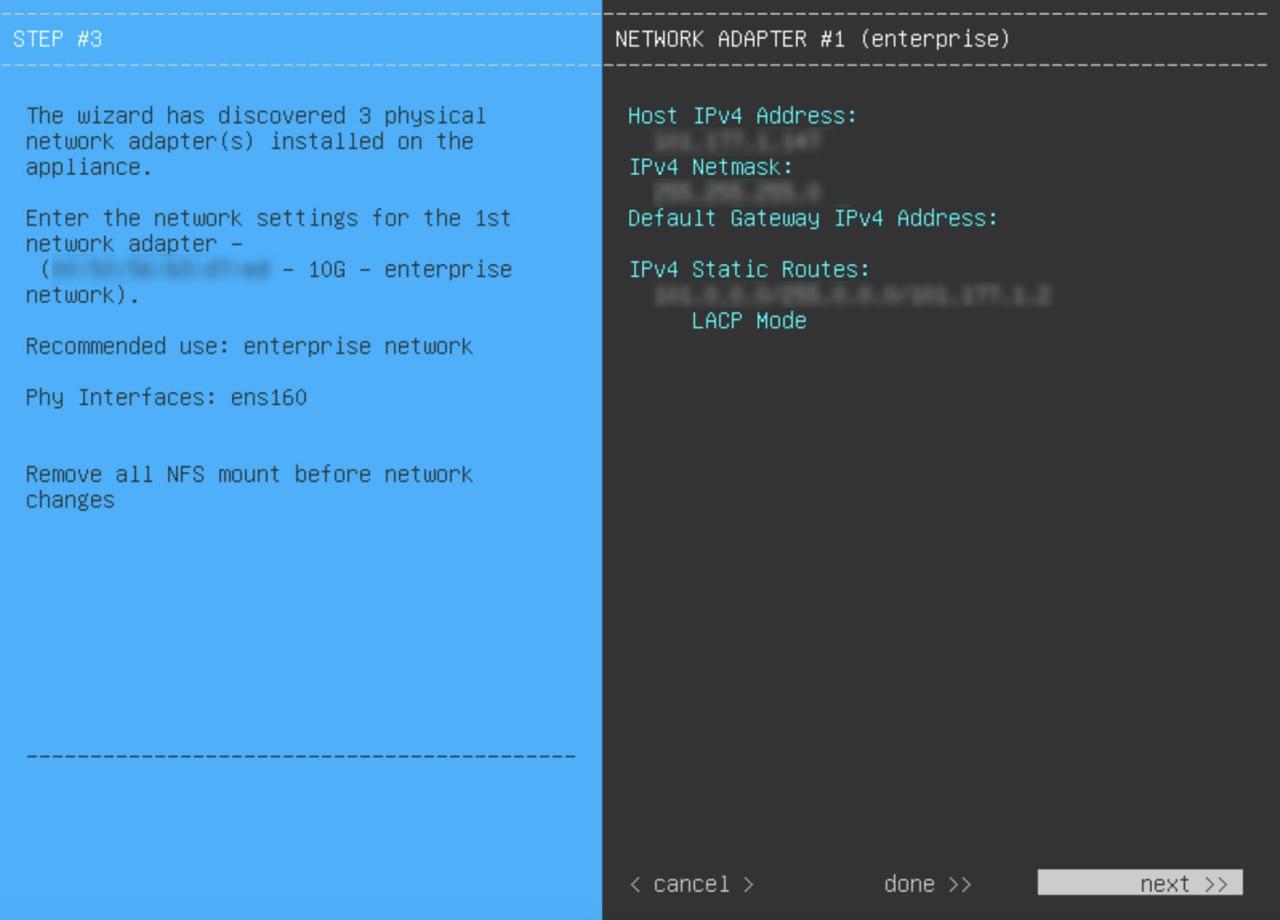Click the STEP #3 header

pos(57,39)
